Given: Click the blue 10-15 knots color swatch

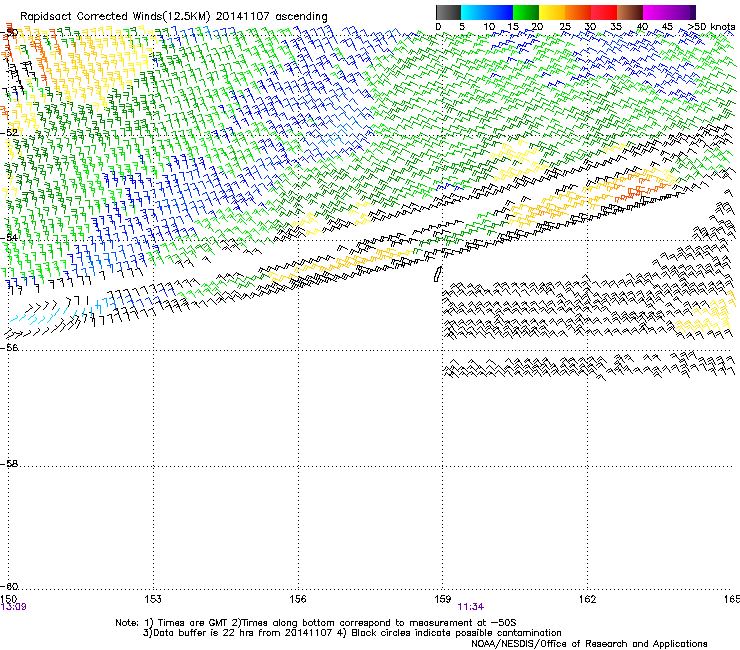Looking at the screenshot, I should coord(500,12).
